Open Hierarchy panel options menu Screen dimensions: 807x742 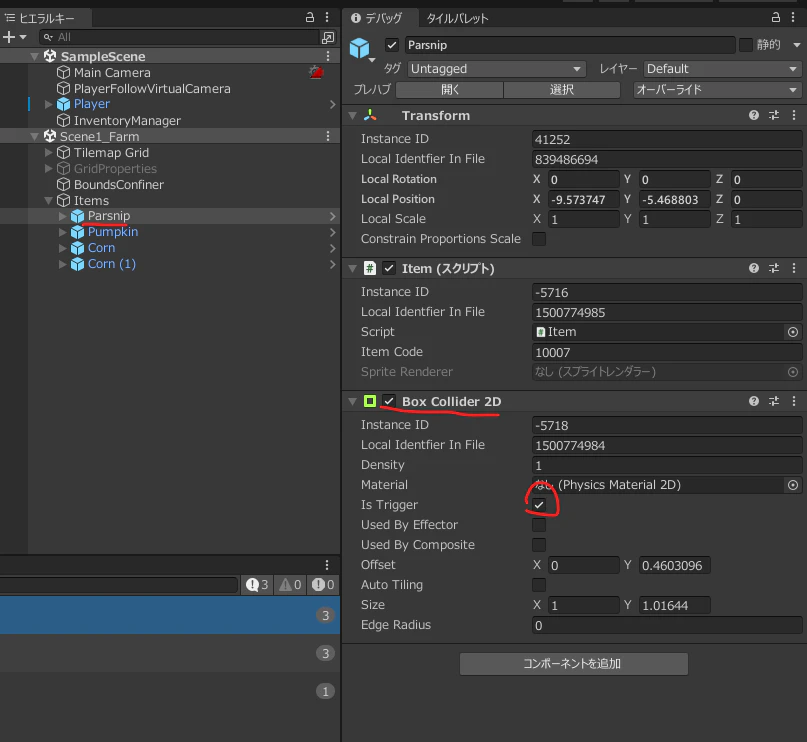pyautogui.click(x=327, y=17)
